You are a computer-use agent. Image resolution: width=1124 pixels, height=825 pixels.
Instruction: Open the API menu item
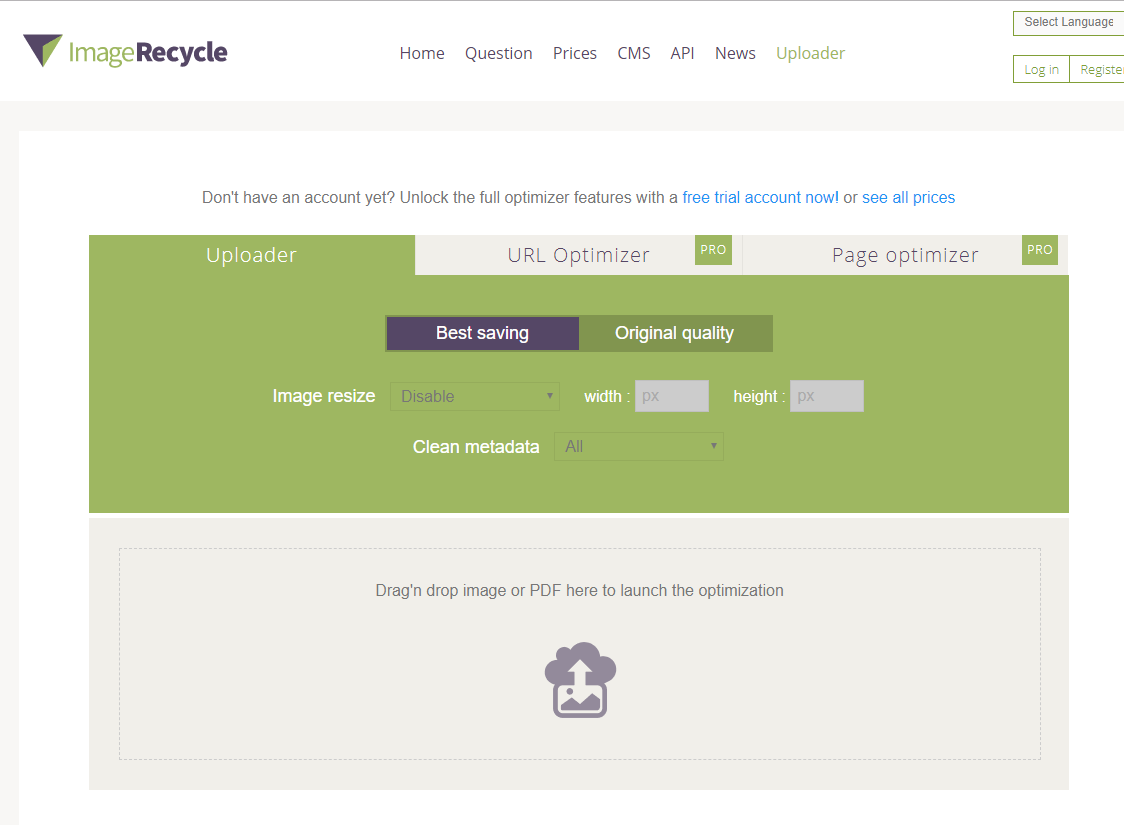tap(682, 54)
